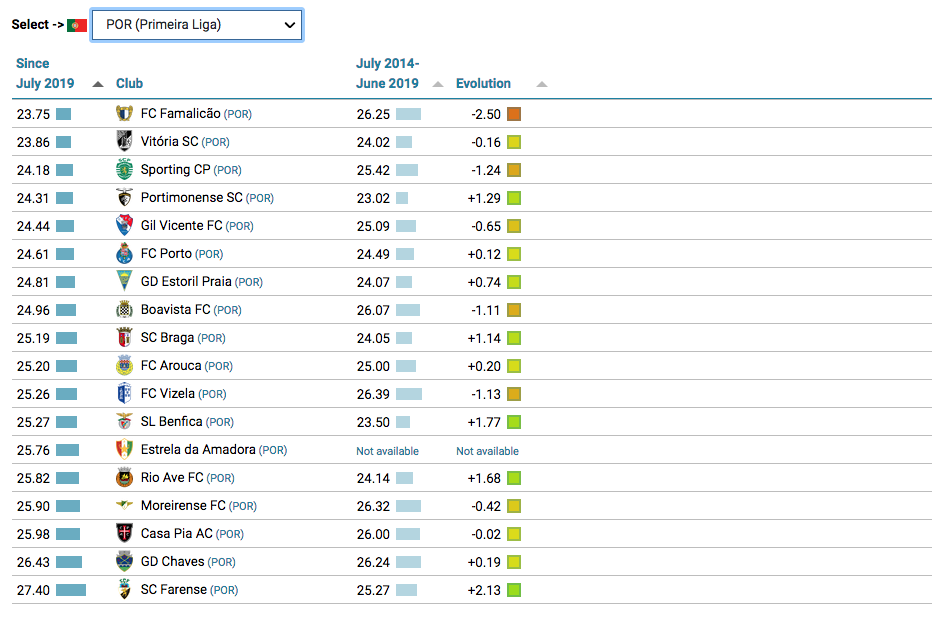Click the Vitória SC club crest

pos(124,141)
